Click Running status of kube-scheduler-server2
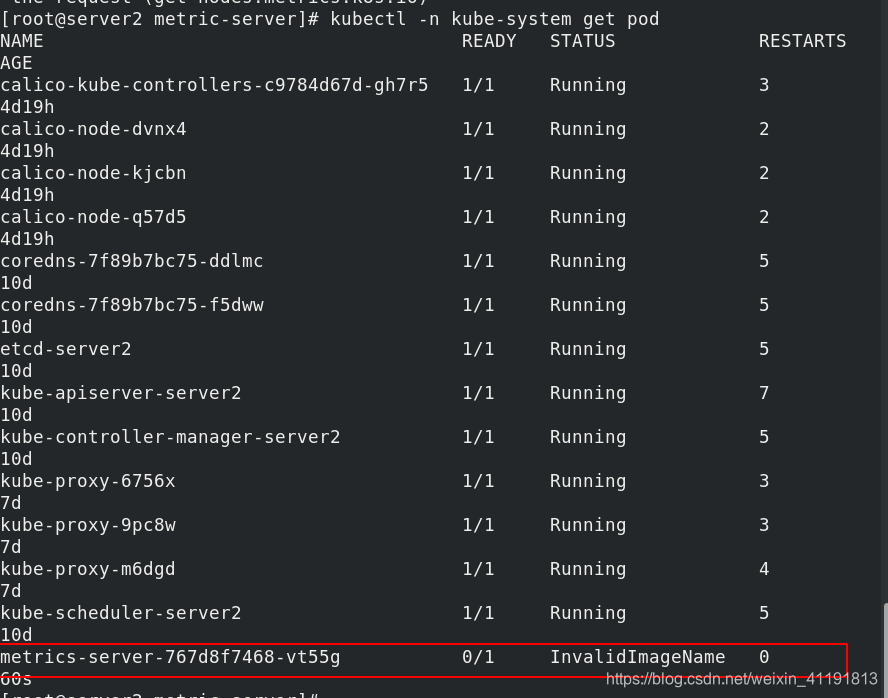The image size is (888, 698). click(x=588, y=614)
